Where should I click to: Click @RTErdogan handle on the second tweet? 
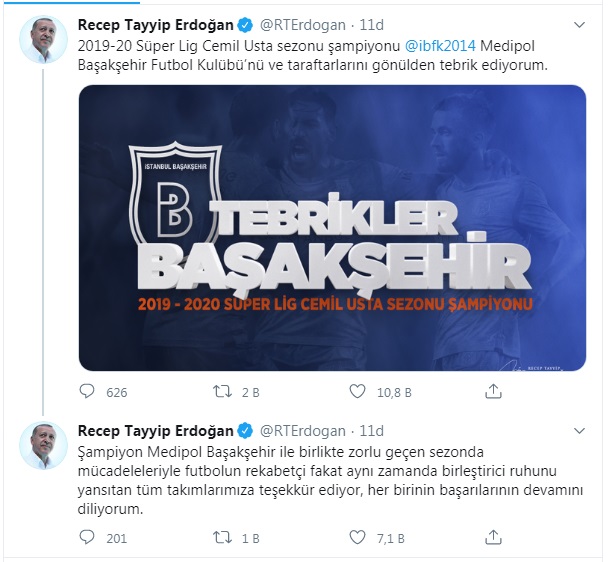[x=303, y=431]
